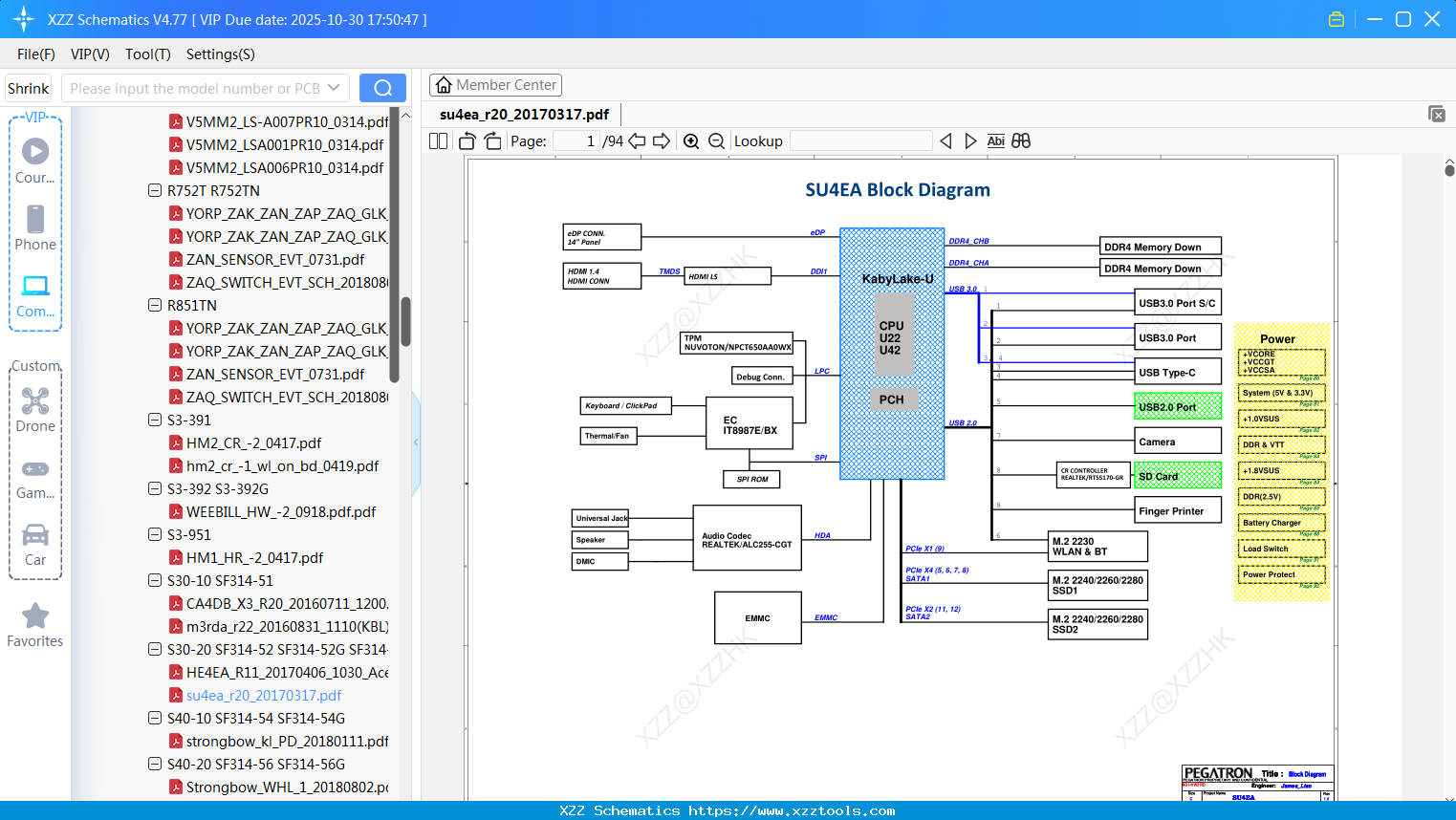Click the zoom in magnifier icon
Image resolution: width=1456 pixels, height=820 pixels.
(x=691, y=141)
